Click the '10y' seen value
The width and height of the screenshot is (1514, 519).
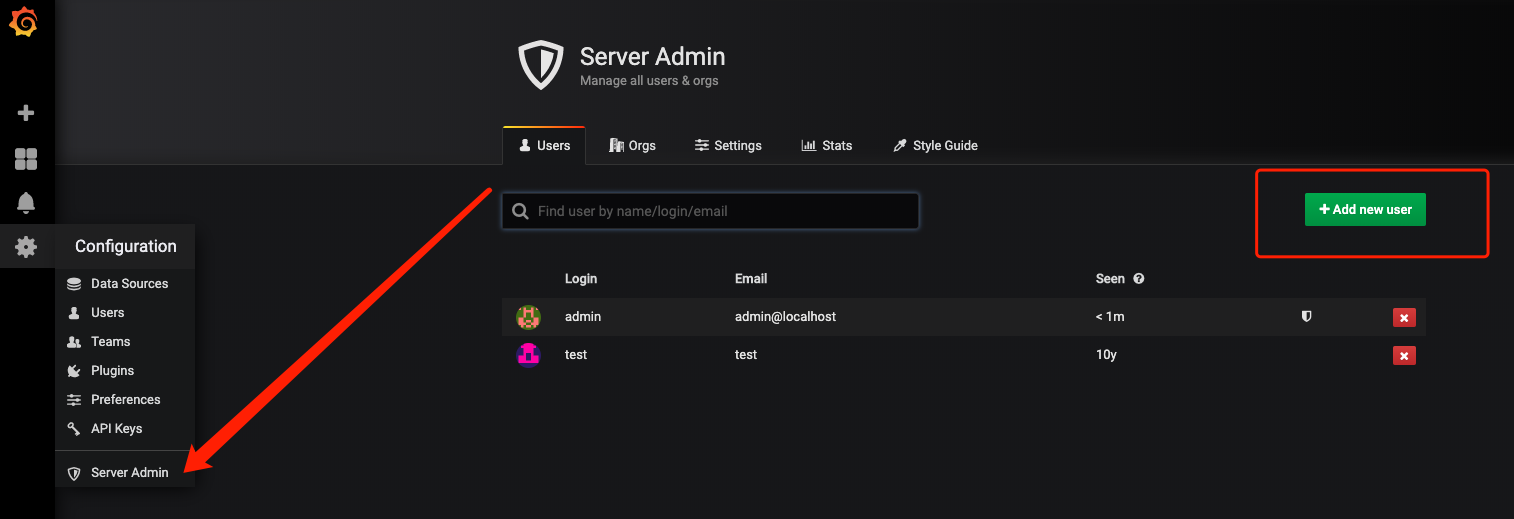(1106, 355)
